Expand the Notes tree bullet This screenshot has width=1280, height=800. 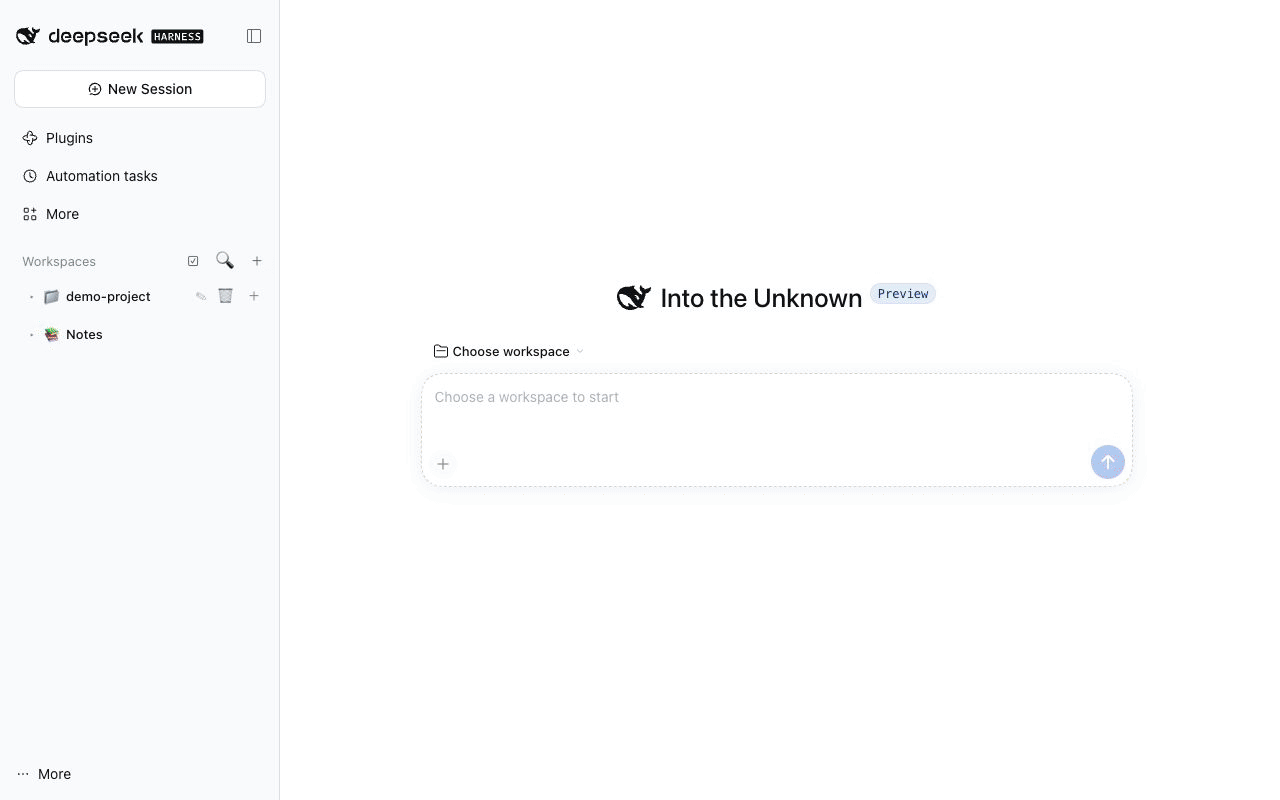pos(32,335)
